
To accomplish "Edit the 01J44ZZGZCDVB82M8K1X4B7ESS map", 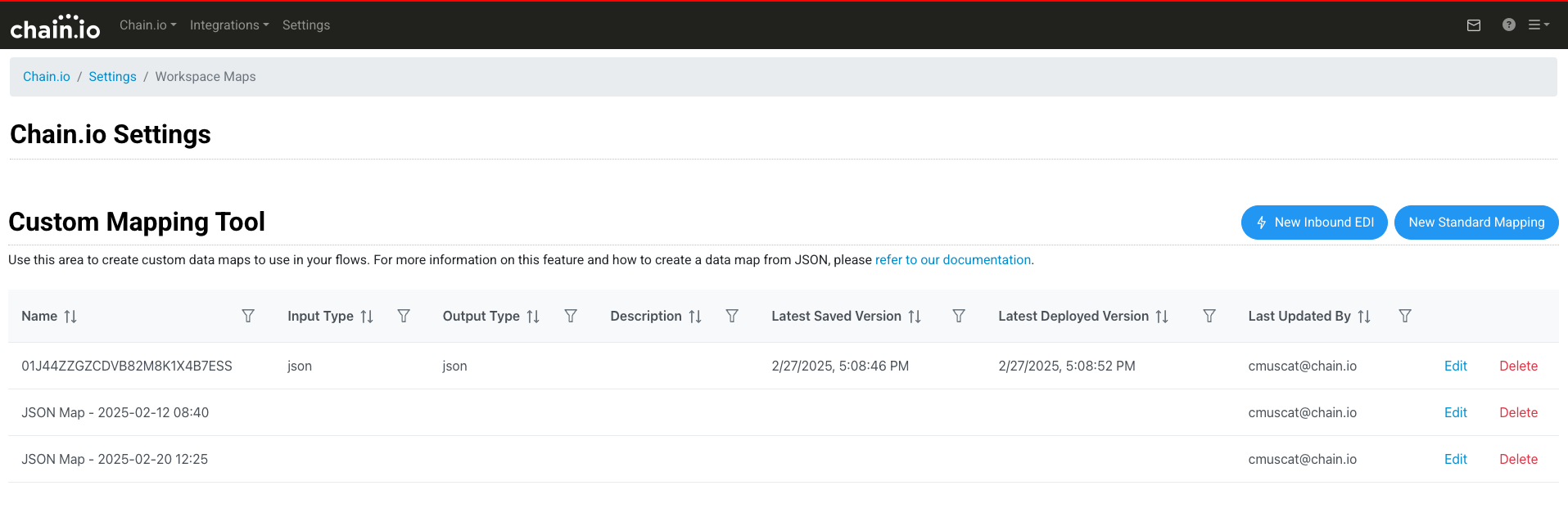I will [1455, 366].
